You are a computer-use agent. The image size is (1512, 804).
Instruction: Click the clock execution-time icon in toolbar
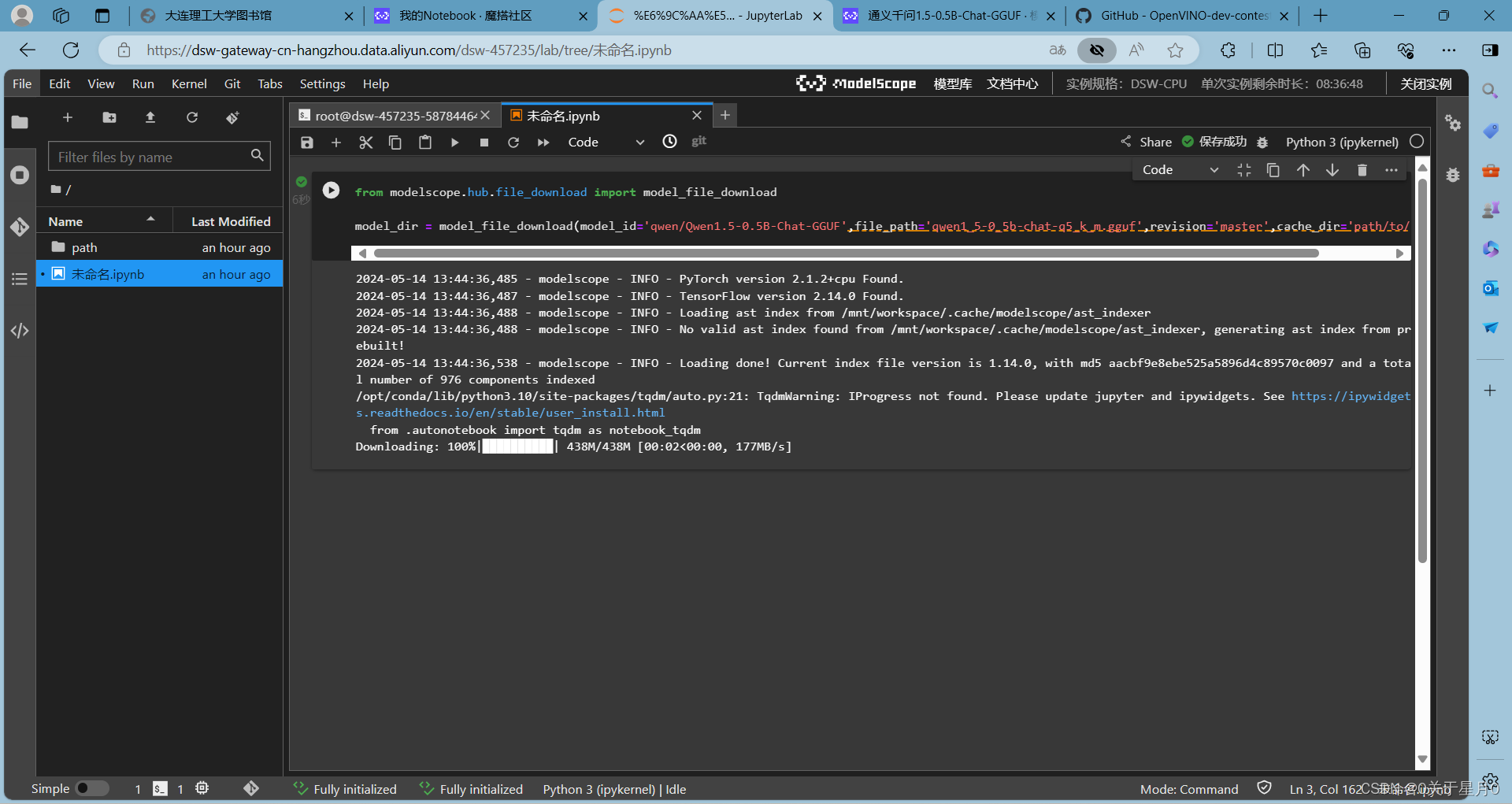tap(669, 142)
